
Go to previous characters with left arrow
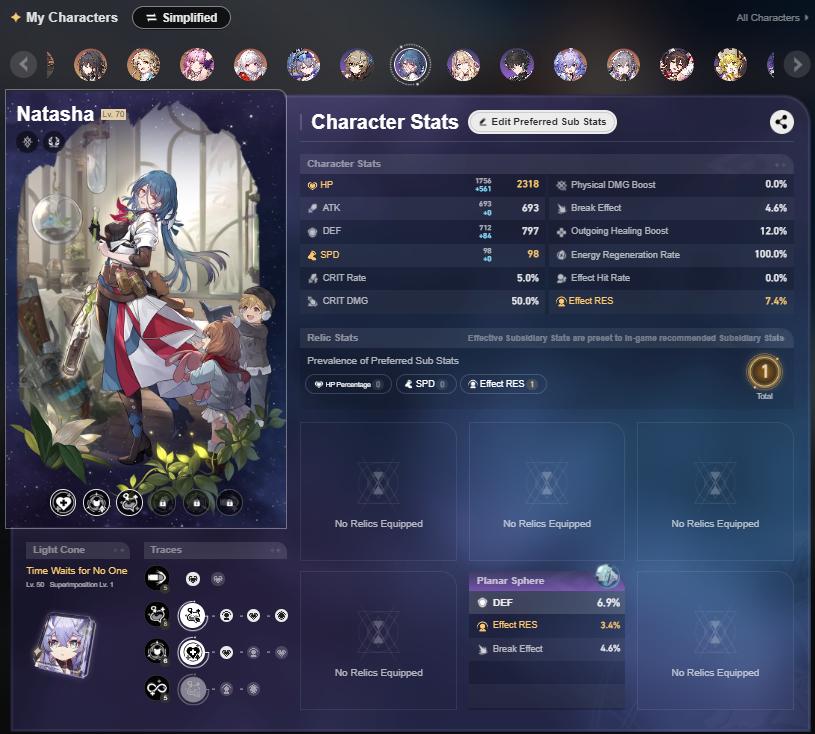click(23, 64)
